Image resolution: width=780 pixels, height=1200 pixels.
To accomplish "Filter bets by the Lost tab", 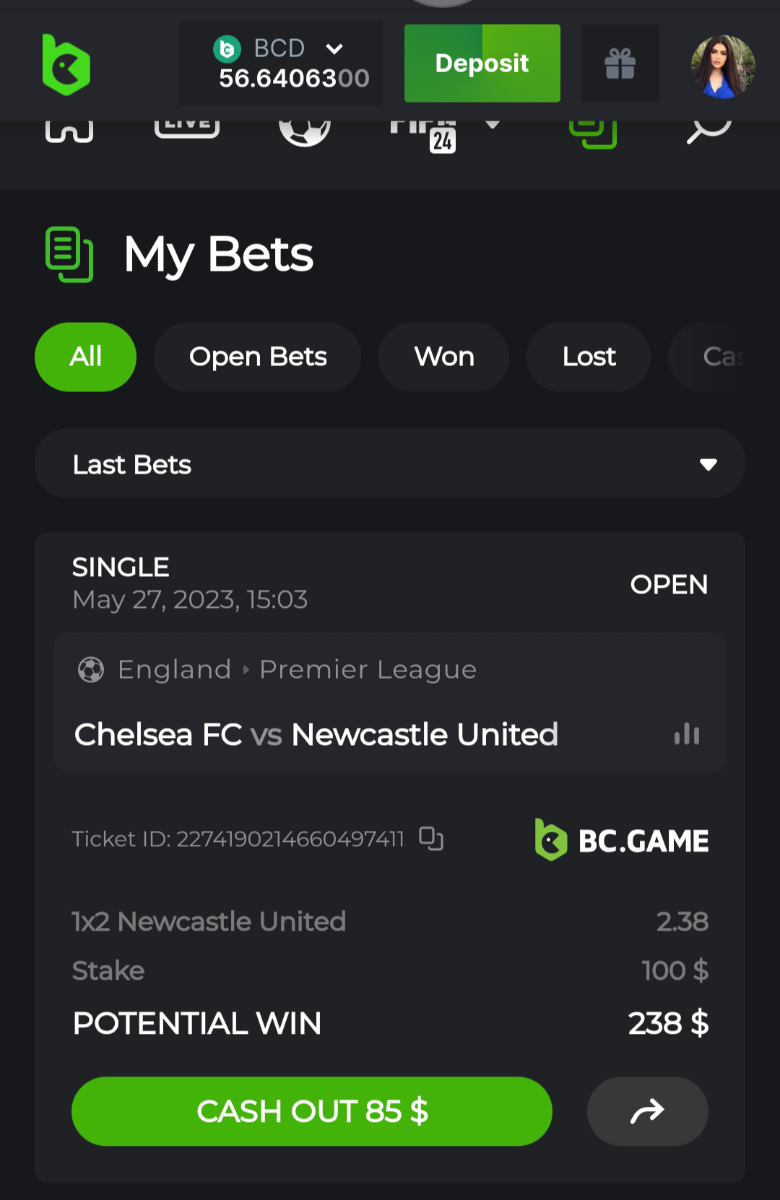I will [x=589, y=357].
